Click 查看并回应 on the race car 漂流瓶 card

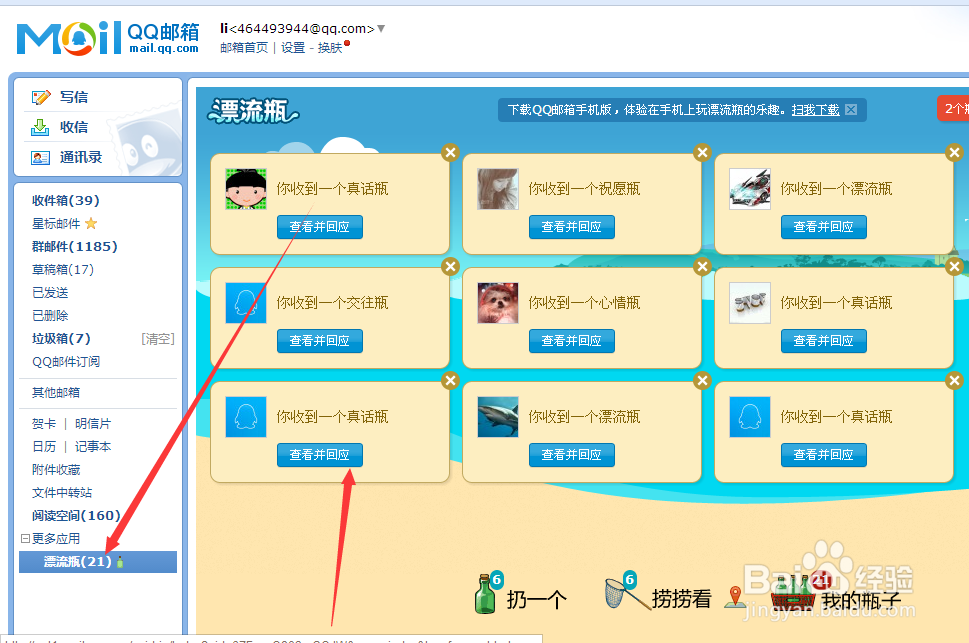tap(824, 227)
